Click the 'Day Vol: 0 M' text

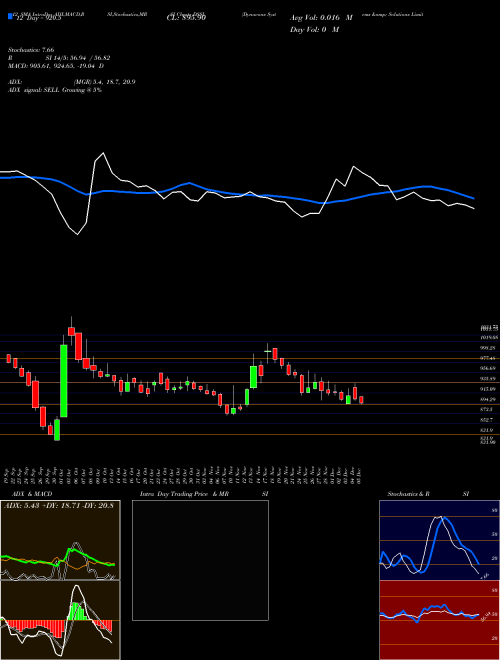click(x=314, y=30)
